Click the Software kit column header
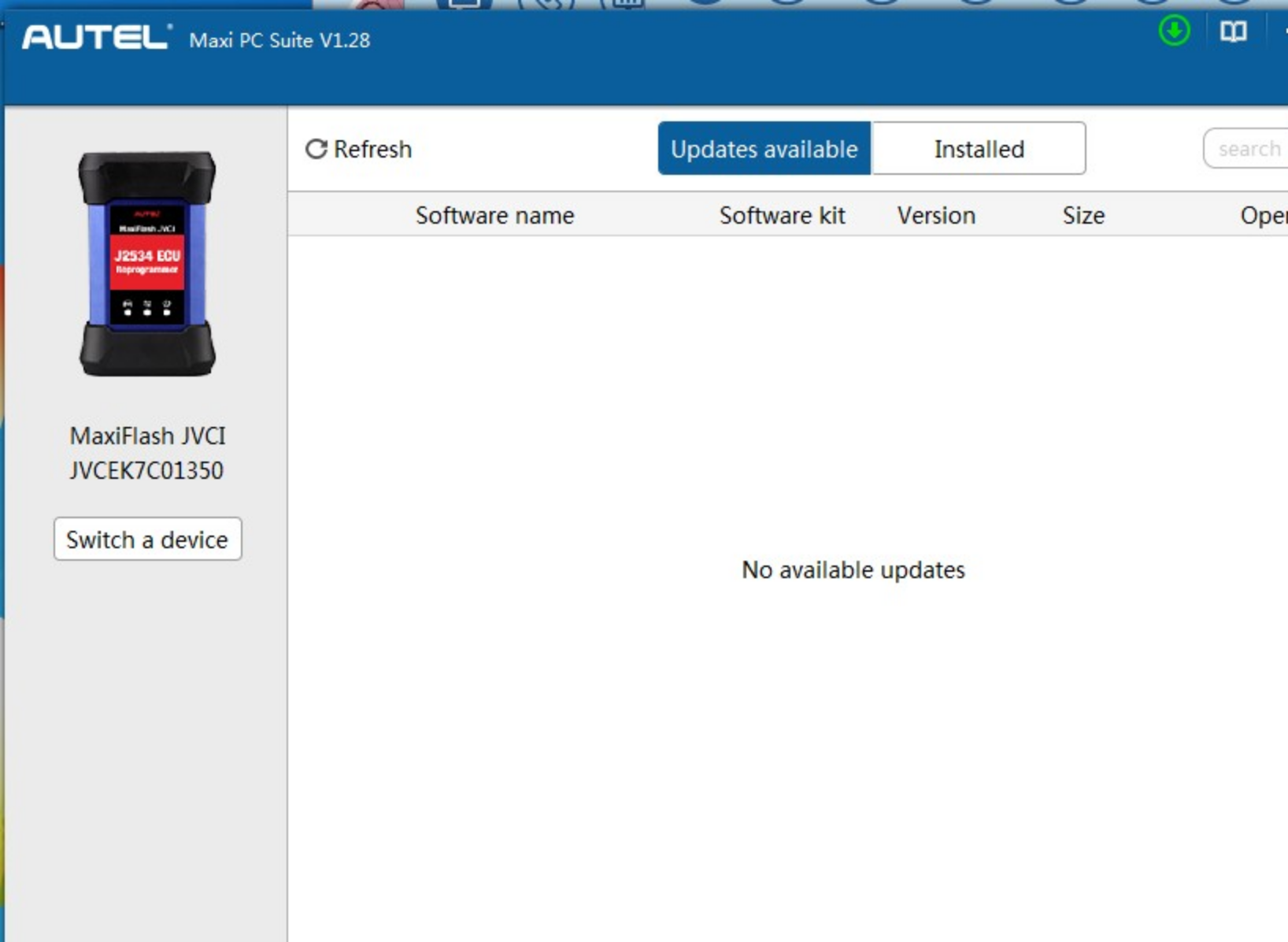 pyautogui.click(x=782, y=215)
